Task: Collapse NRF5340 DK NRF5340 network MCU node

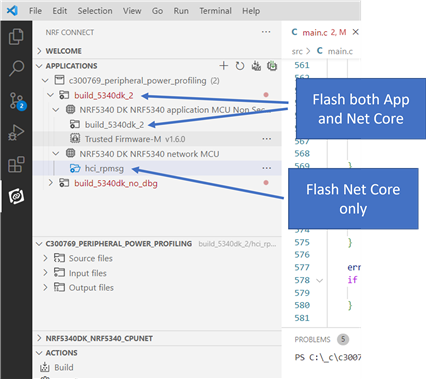Action: pyautogui.click(x=56, y=154)
